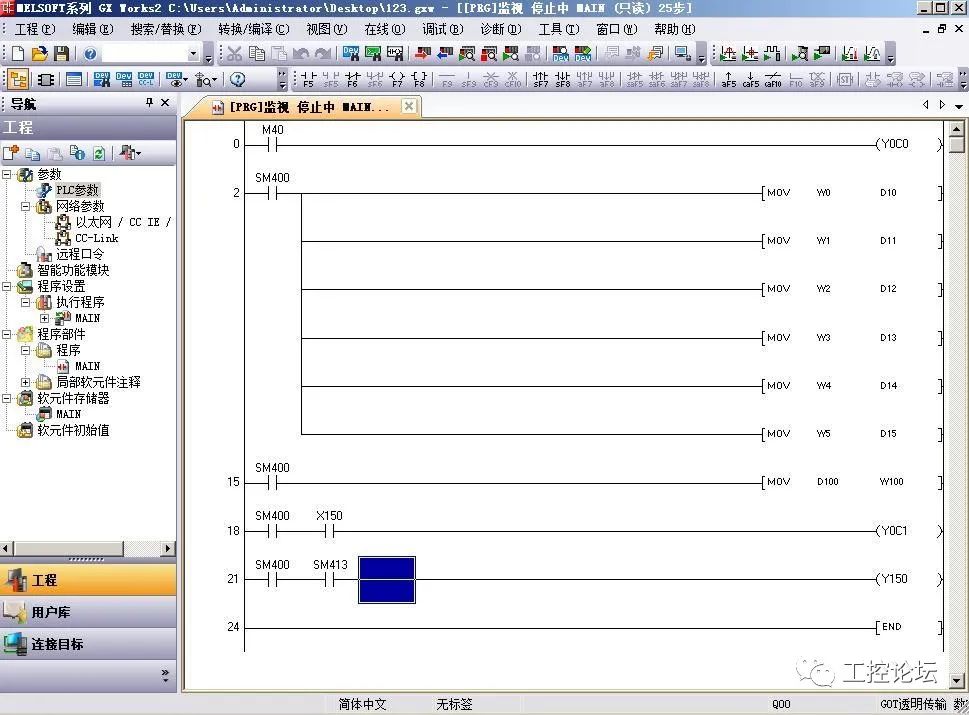Pin the navigation panel
The width and height of the screenshot is (969, 715).
[149, 103]
